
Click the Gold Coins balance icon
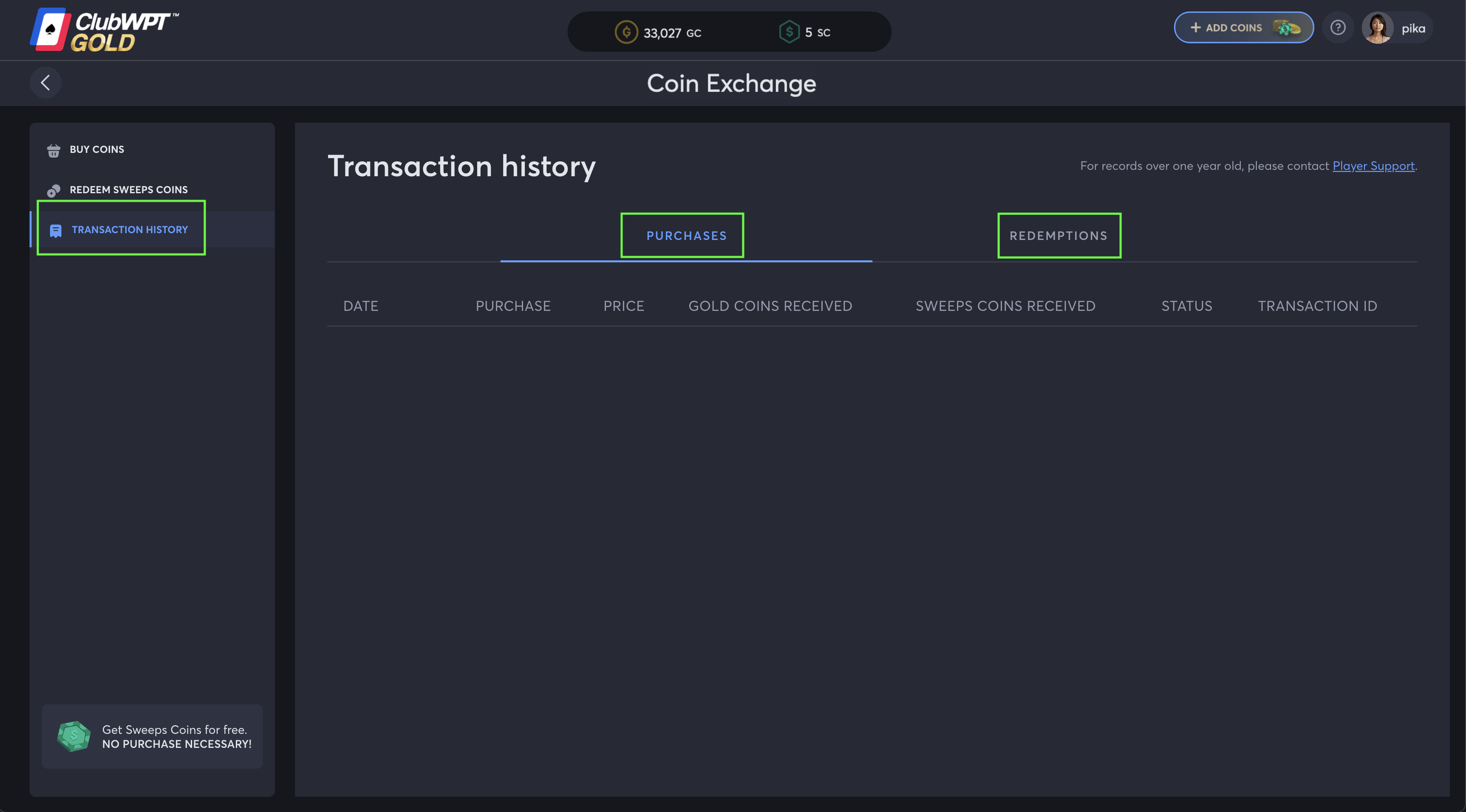tap(626, 32)
